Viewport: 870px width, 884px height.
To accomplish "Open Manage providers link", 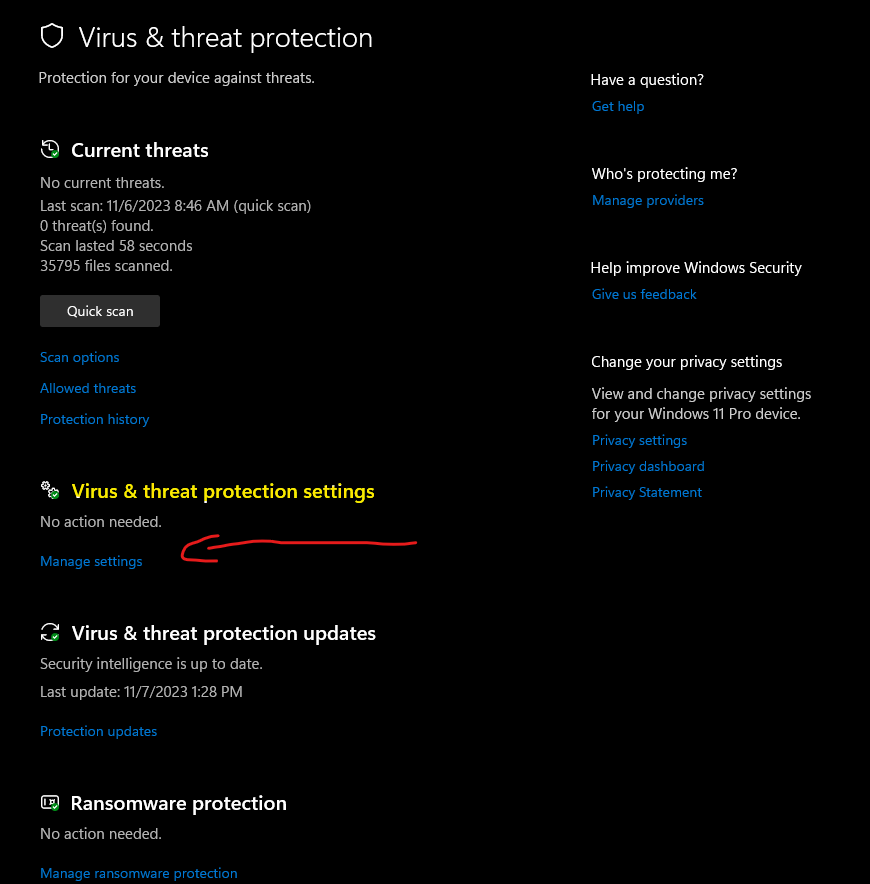I will point(648,200).
